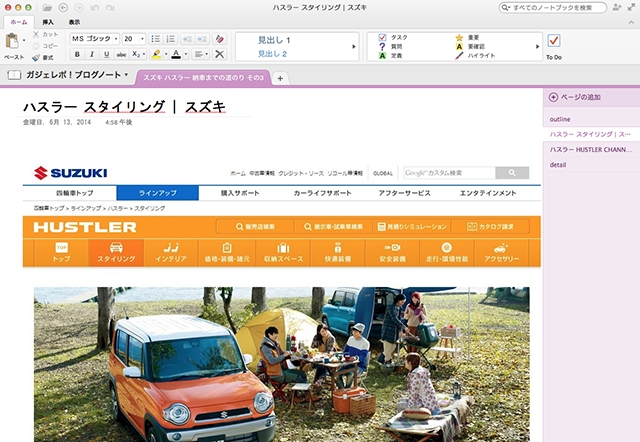Apply the highlight (ハイライト) pen tag
This screenshot has height=442, width=640.
click(459, 56)
